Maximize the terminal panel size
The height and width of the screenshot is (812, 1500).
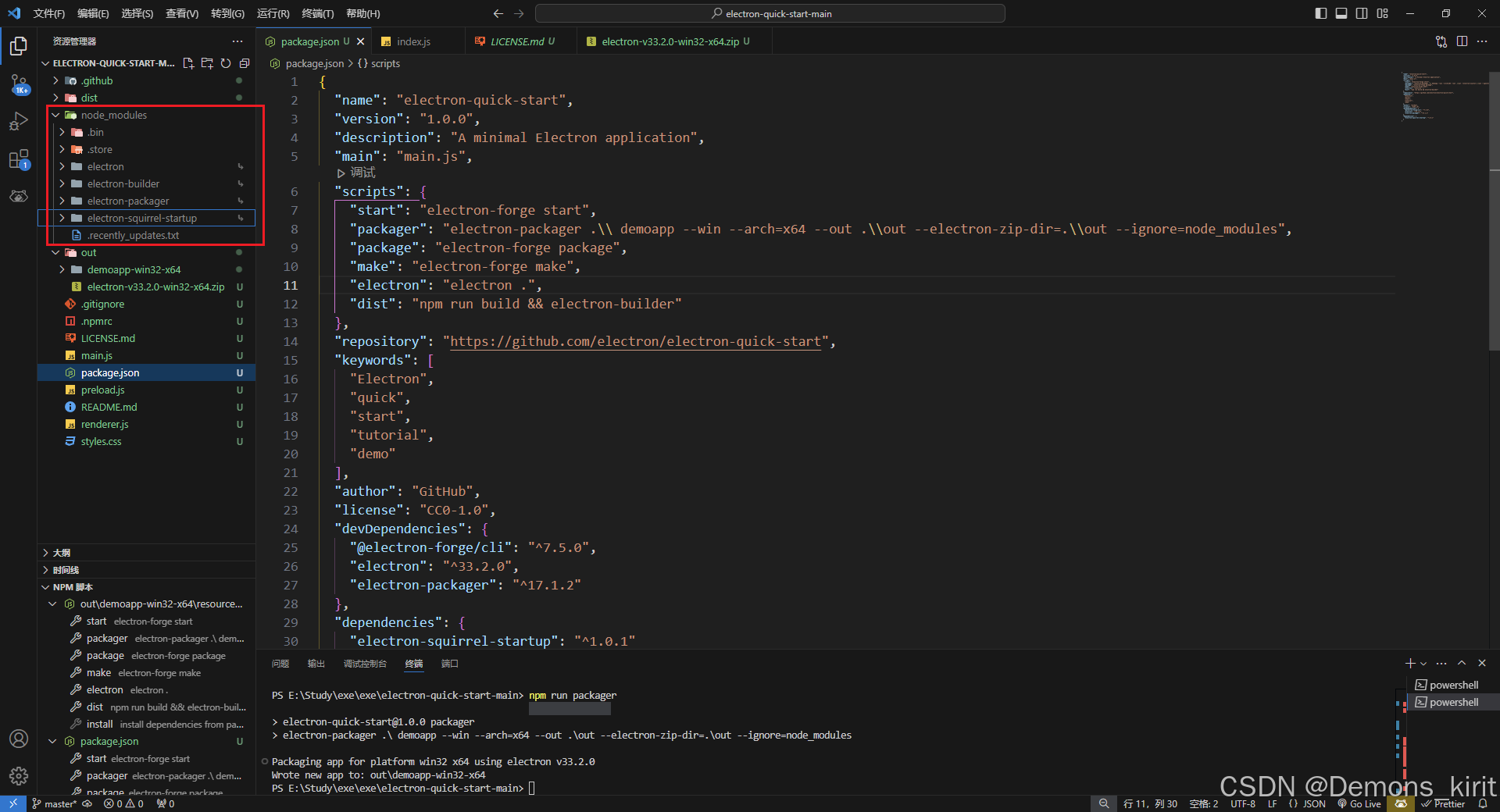(1462, 663)
